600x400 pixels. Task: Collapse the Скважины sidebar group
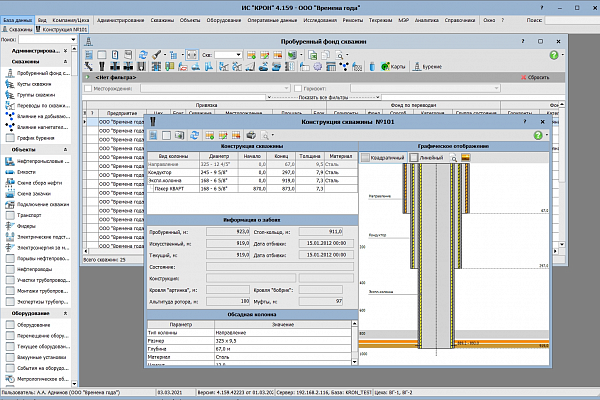point(65,62)
